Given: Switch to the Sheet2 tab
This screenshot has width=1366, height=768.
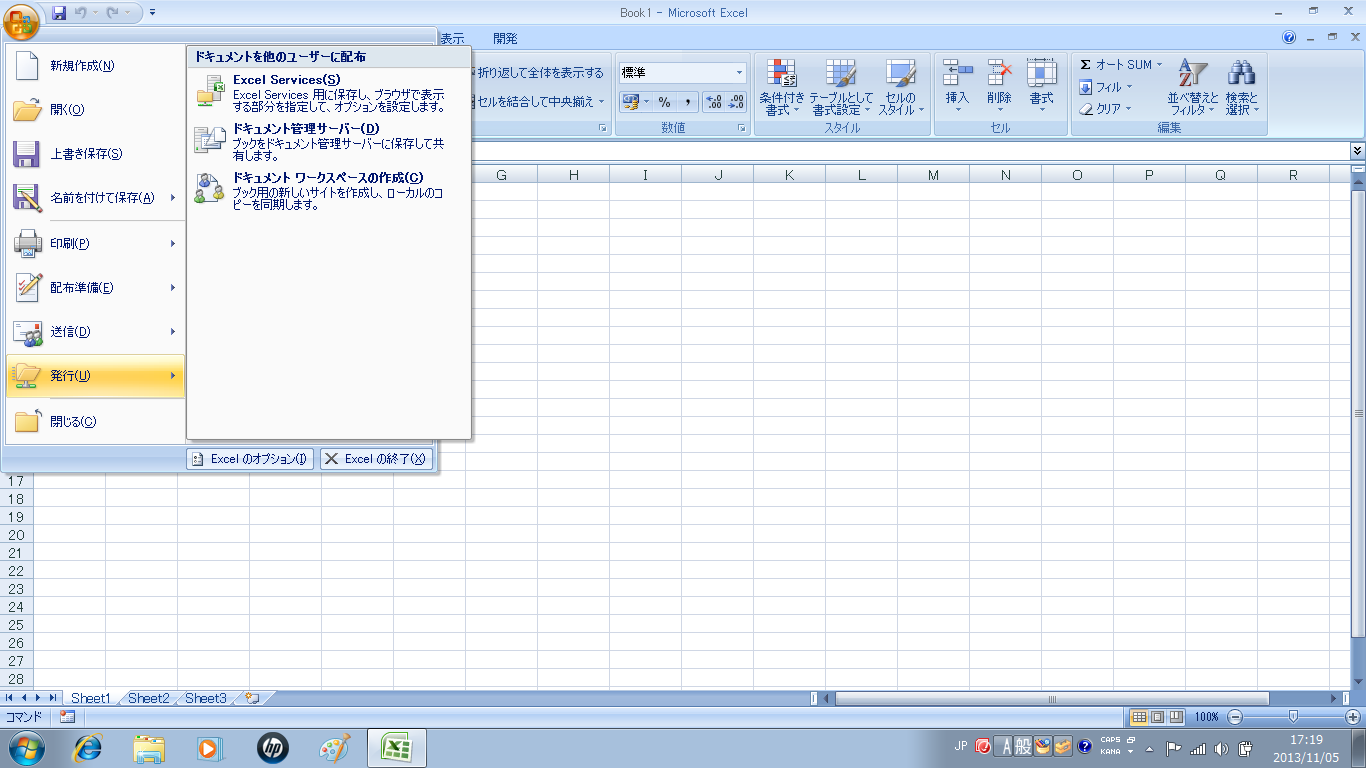Looking at the screenshot, I should (148, 698).
